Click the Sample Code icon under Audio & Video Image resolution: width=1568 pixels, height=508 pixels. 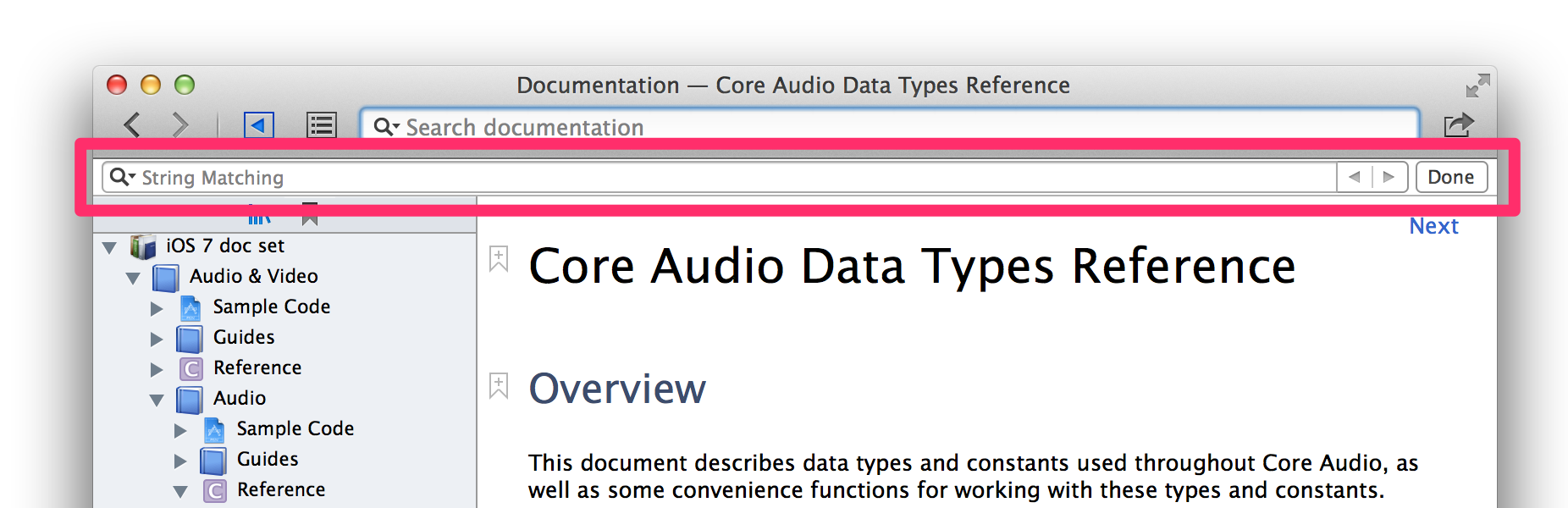(x=190, y=307)
